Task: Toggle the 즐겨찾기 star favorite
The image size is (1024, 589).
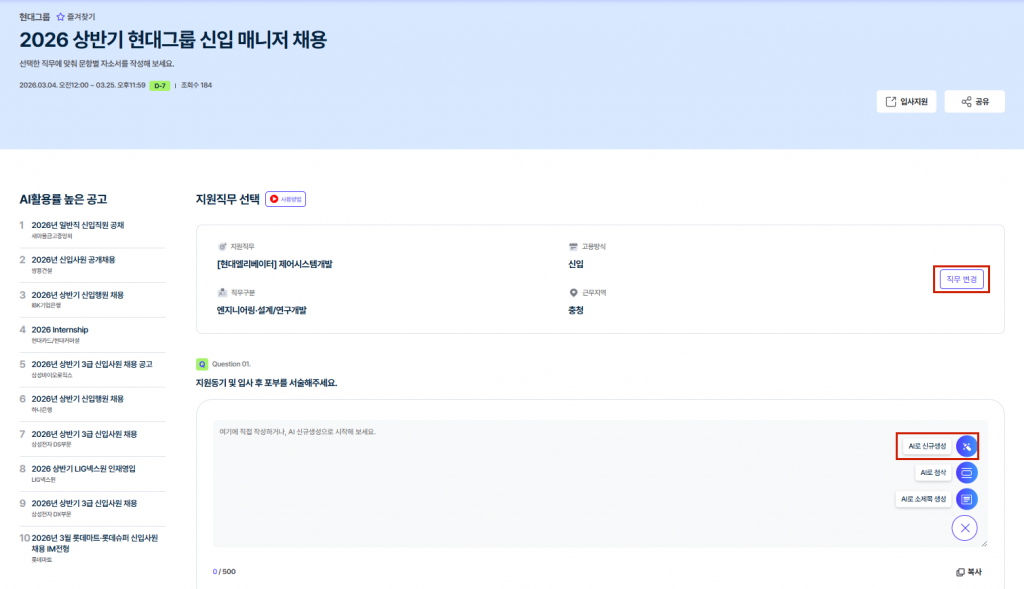Action: (61, 17)
